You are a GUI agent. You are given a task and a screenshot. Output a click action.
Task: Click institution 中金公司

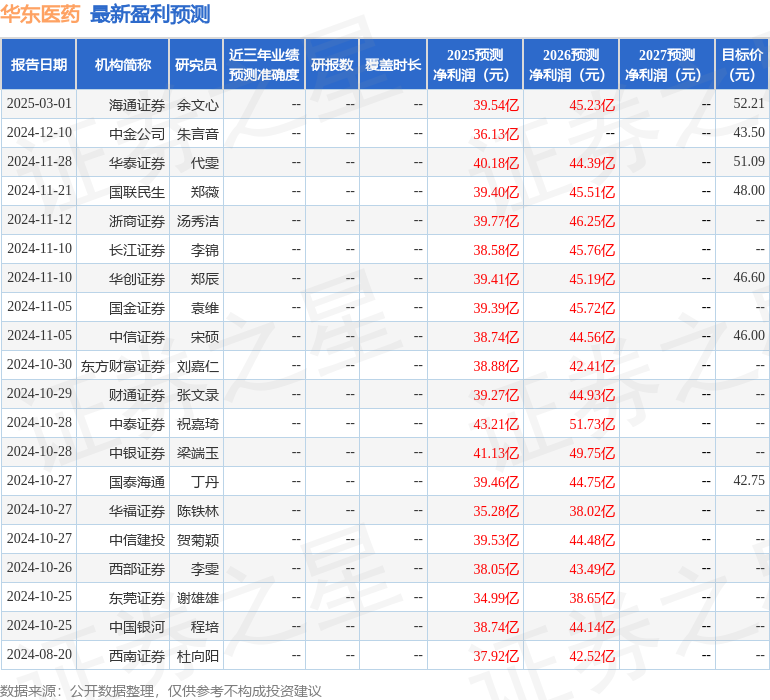(137, 134)
